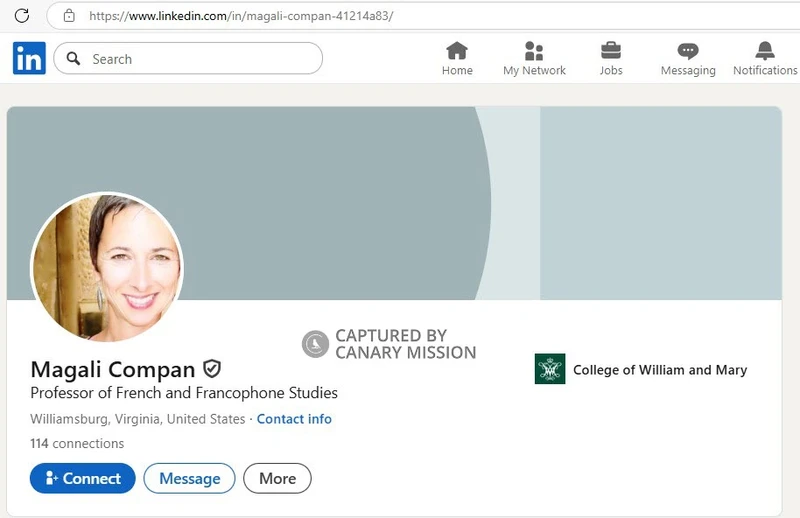Click the magnifying glass search icon
Image resolution: width=800 pixels, height=518 pixels.
coord(73,59)
